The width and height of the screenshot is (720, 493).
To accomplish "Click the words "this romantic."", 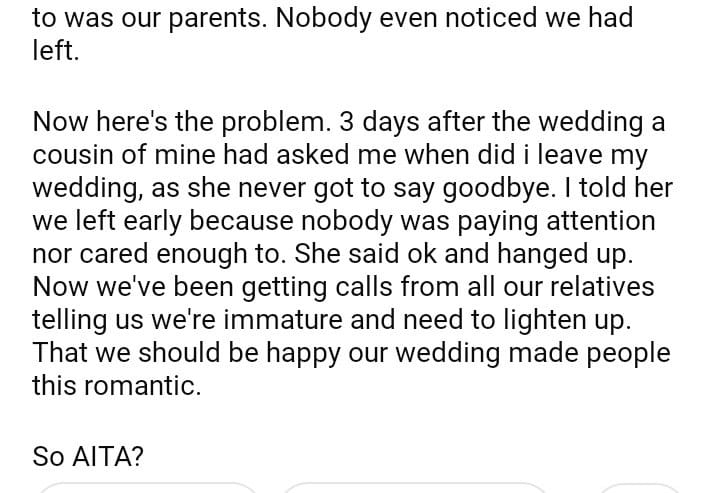I will pos(117,386).
